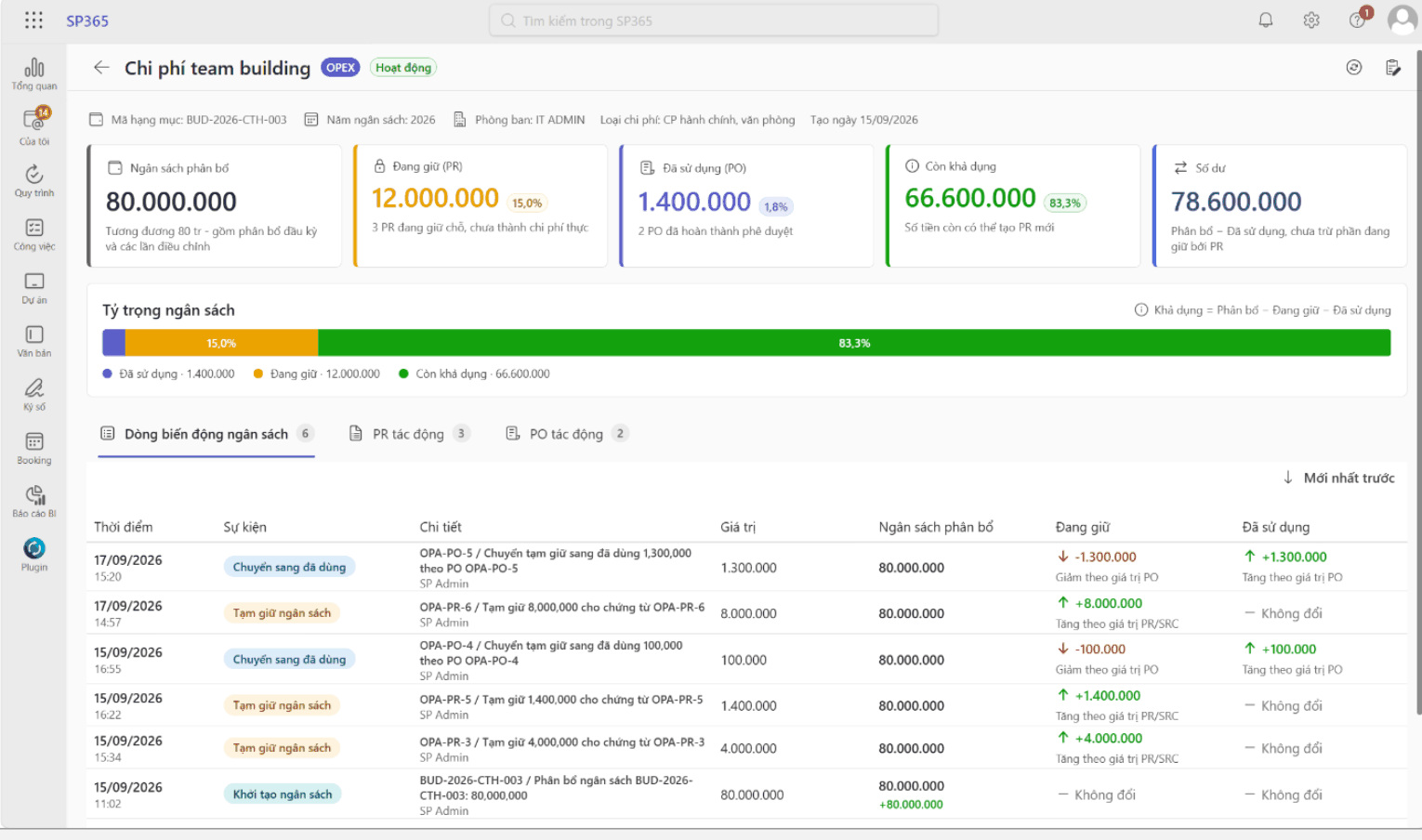Click the orange Đang giữ bar segment
Image resolution: width=1422 pixels, height=840 pixels.
(x=221, y=343)
